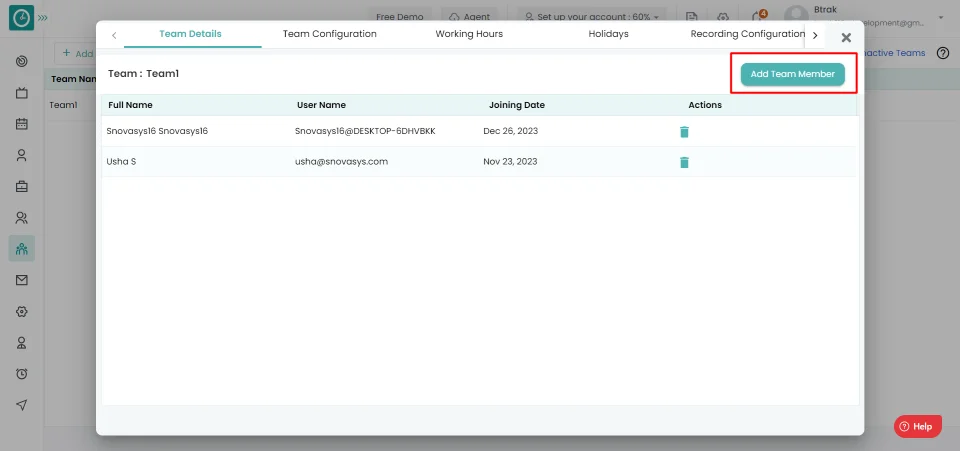Select the briefcase icon in sidebar
The height and width of the screenshot is (451, 960).
(x=21, y=186)
